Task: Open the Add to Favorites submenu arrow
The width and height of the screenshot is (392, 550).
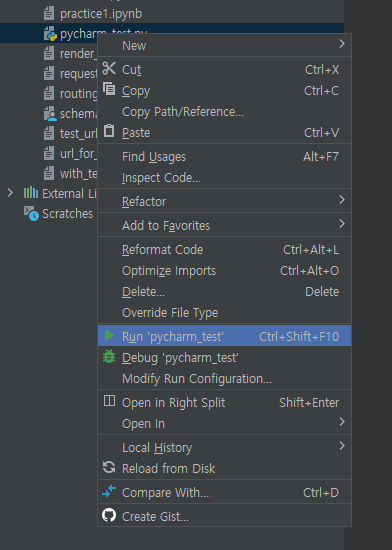Action: (342, 223)
